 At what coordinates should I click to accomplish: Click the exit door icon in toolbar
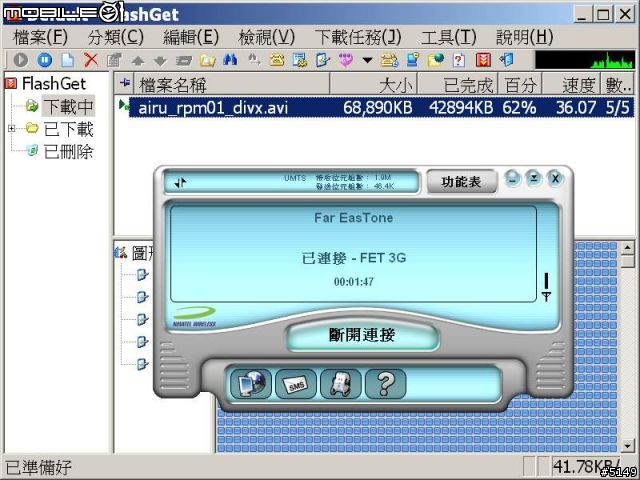coord(507,60)
